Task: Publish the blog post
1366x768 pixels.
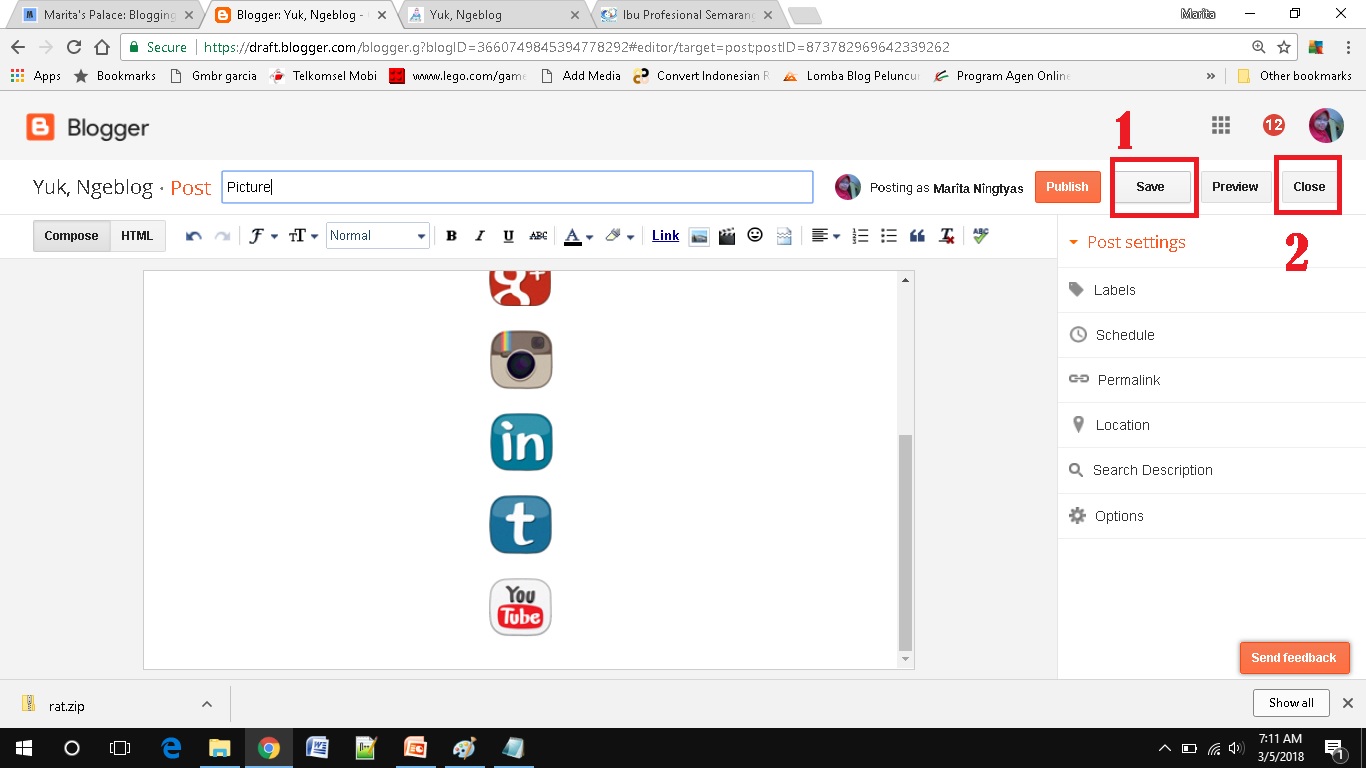Action: pos(1067,186)
